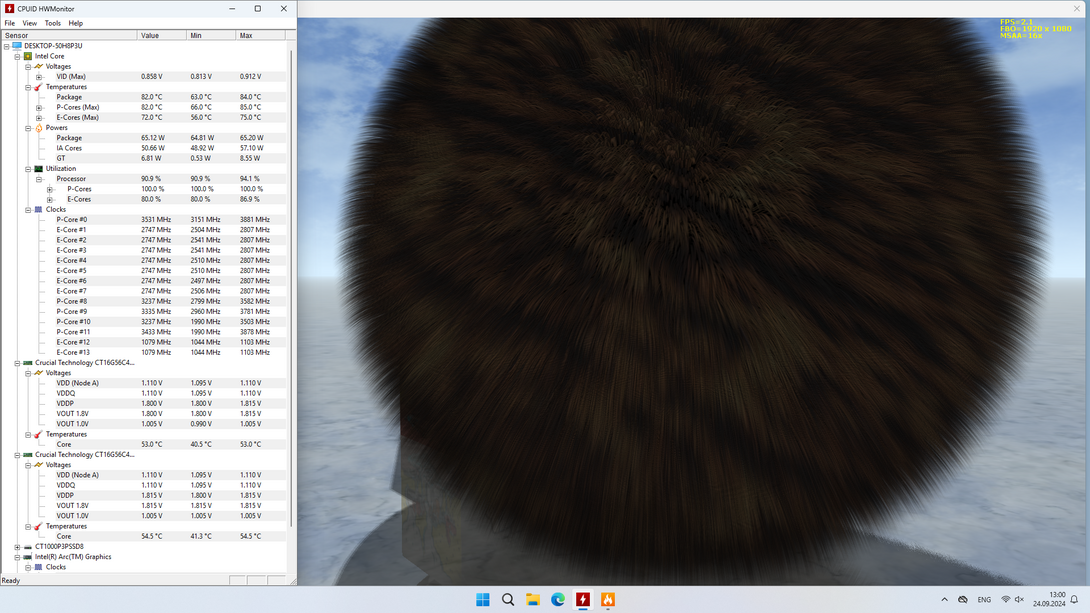Image resolution: width=1090 pixels, height=613 pixels.
Task: Click the muted speaker tray icon
Action: [x=1019, y=600]
